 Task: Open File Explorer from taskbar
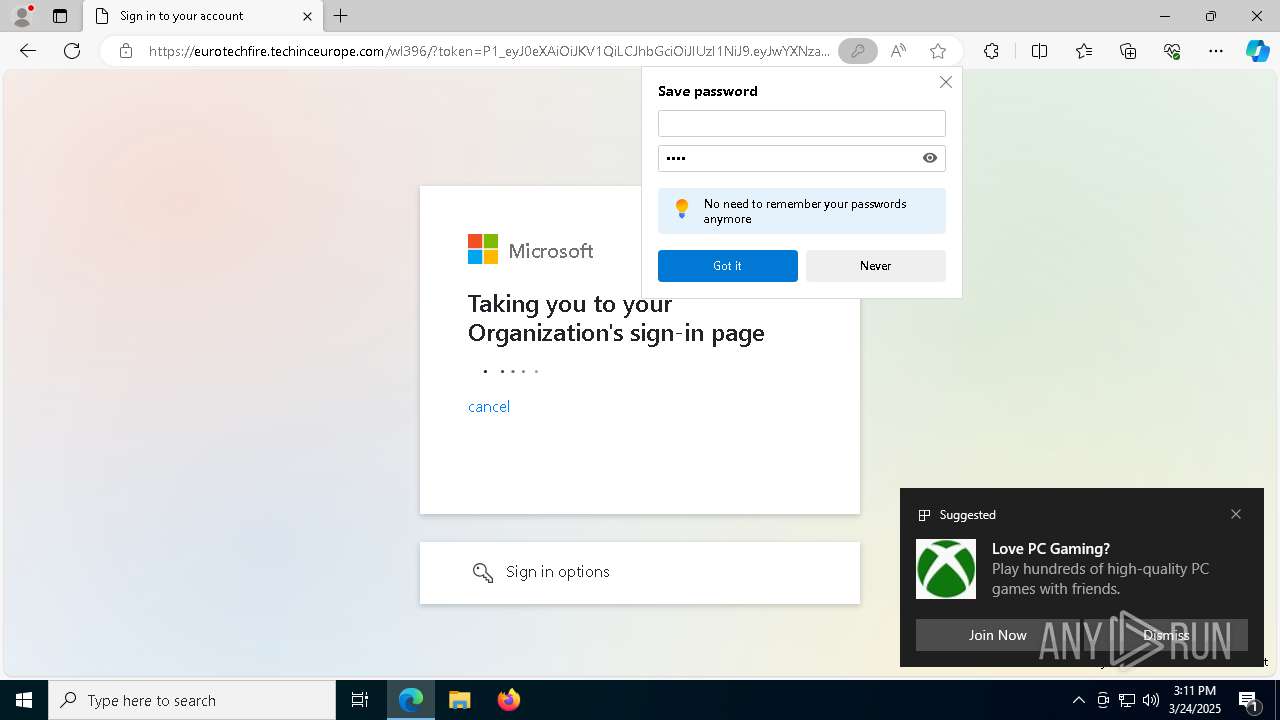460,700
